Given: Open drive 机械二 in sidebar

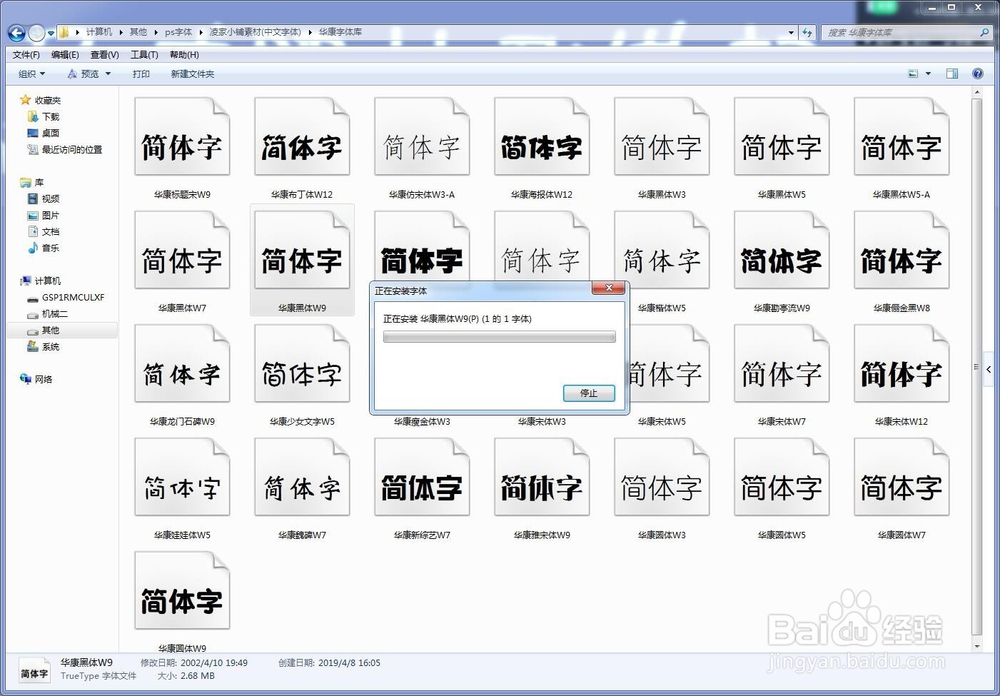Looking at the screenshot, I should 55,314.
